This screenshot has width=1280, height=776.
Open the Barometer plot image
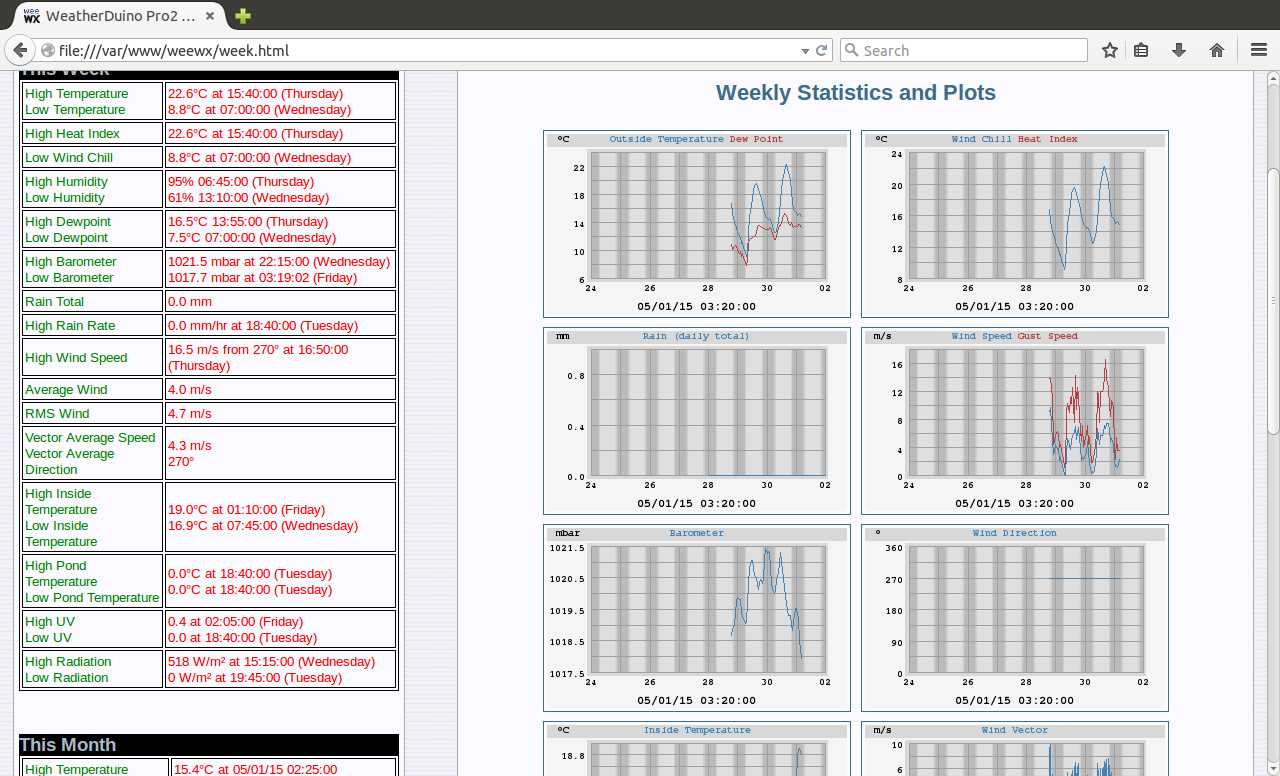[x=697, y=618]
